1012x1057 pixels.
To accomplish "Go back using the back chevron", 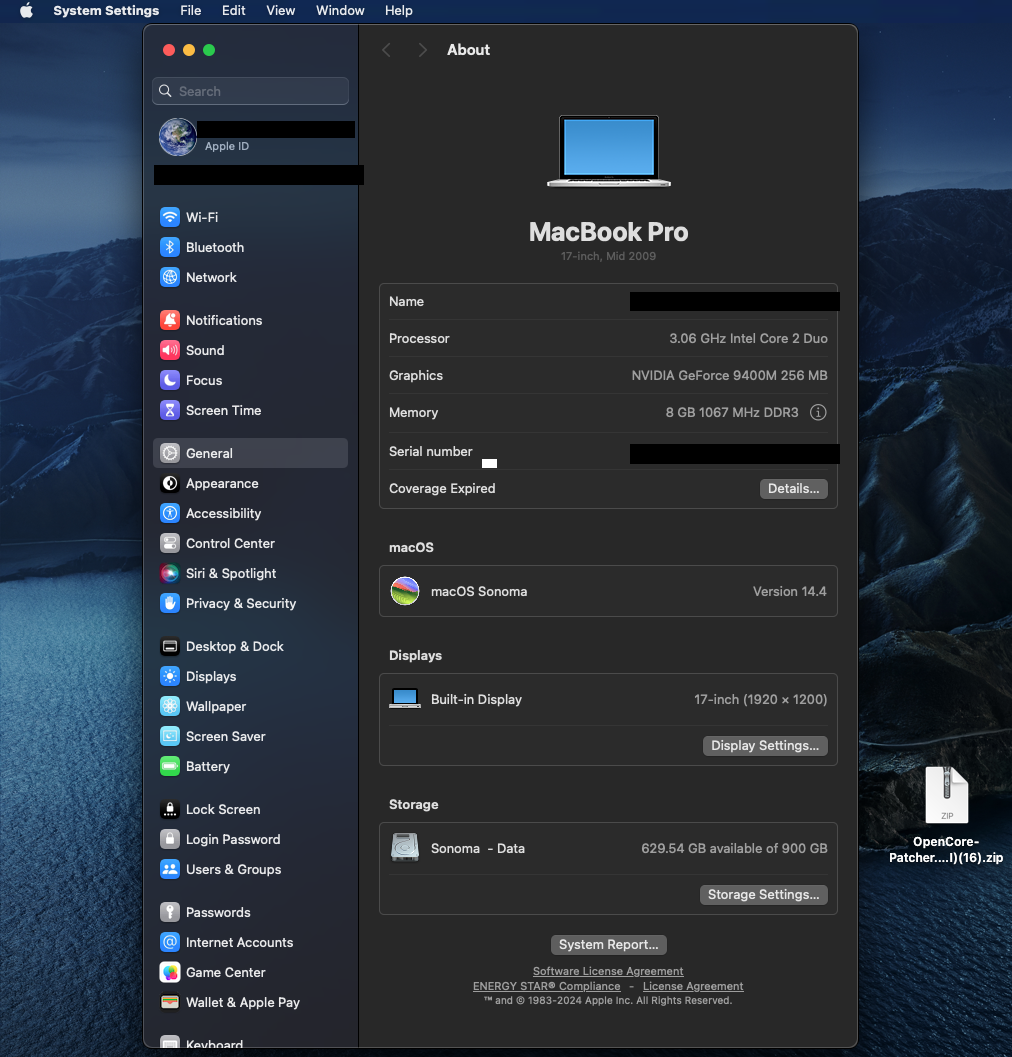I will point(387,50).
